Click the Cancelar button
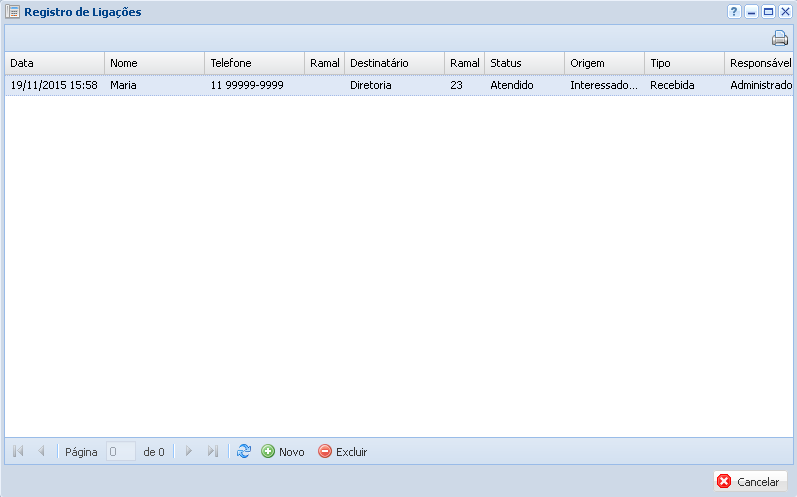The width and height of the screenshot is (797, 497). tap(750, 481)
